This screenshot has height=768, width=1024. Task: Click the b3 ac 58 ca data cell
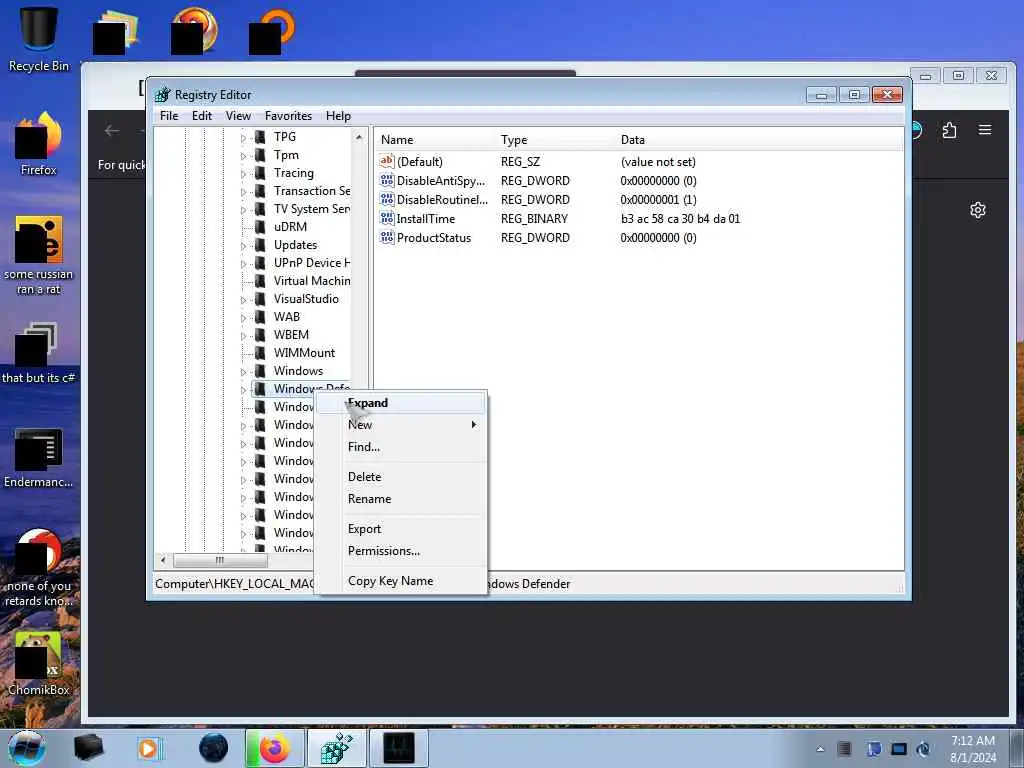[680, 219]
